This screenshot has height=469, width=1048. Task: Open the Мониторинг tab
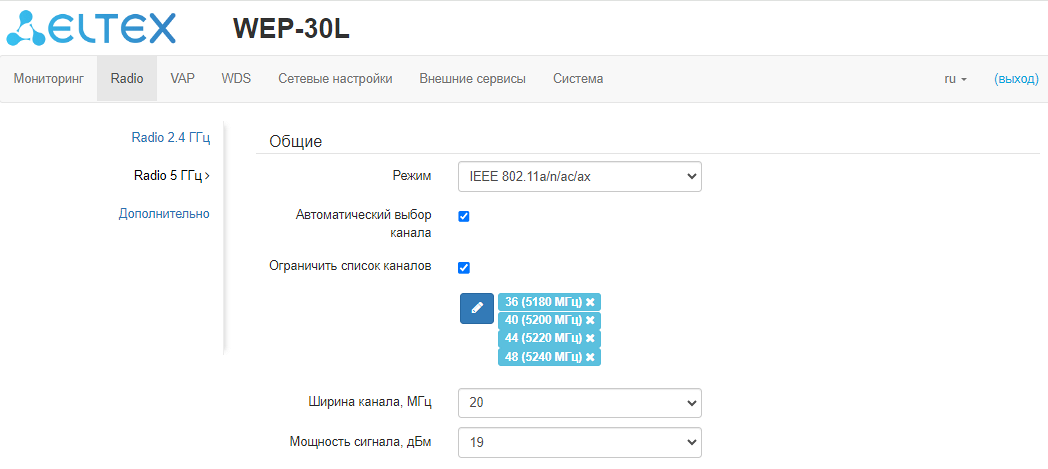[x=49, y=79]
